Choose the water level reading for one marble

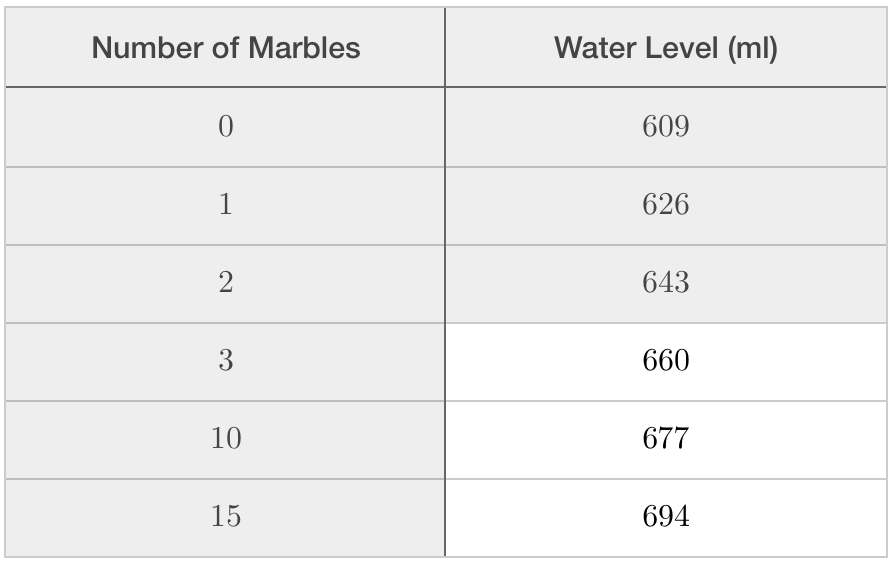point(666,205)
